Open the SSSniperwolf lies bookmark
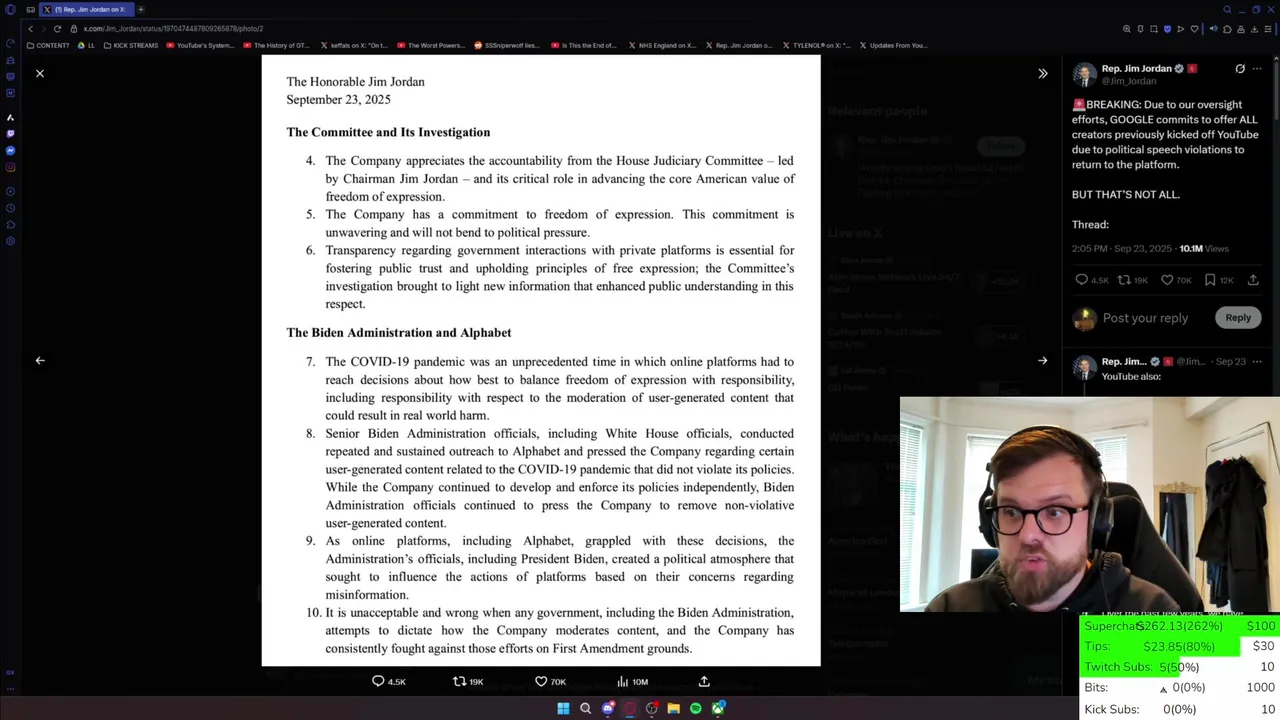1280x720 pixels. pos(507,45)
